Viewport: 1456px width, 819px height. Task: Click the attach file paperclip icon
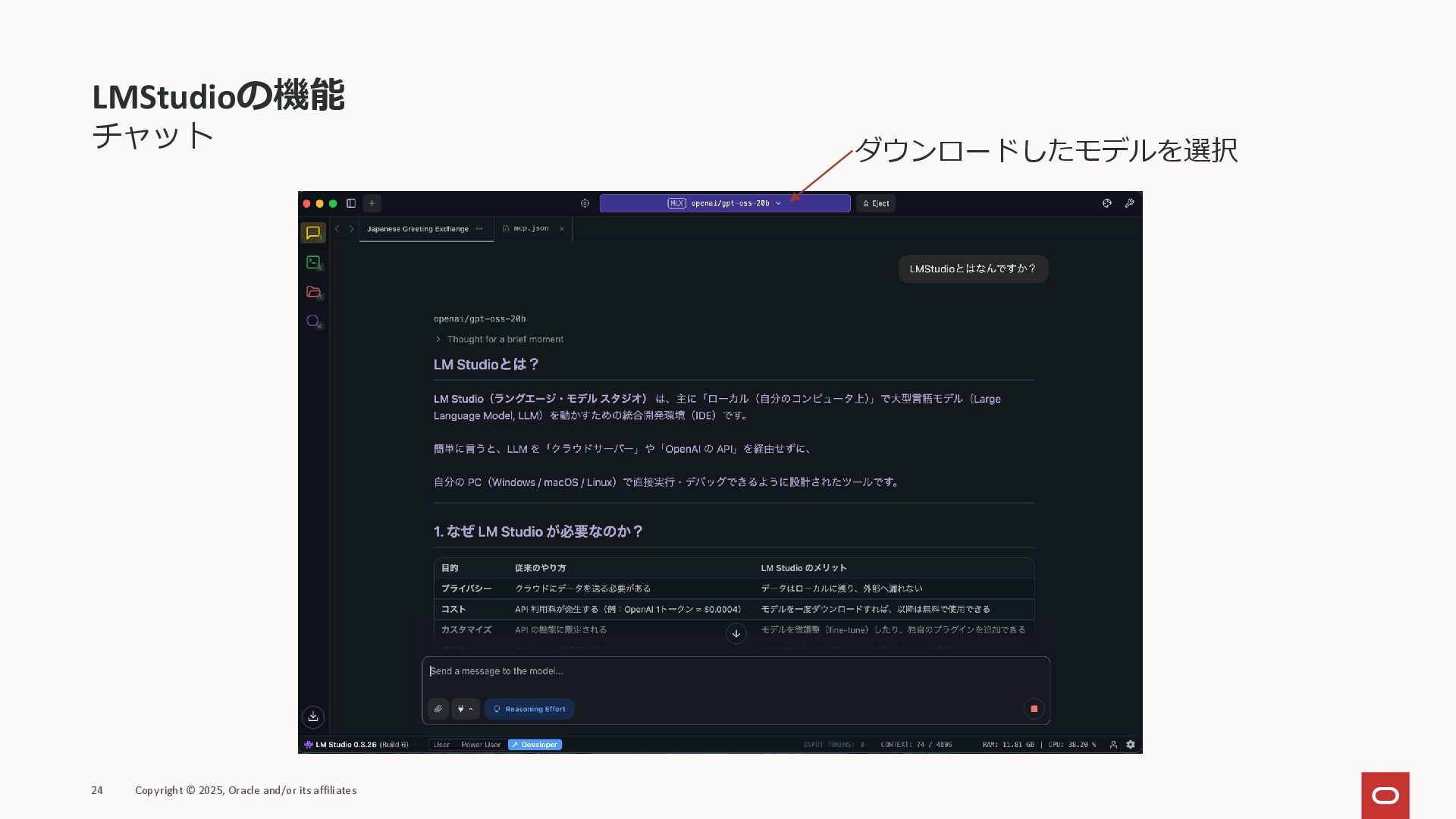(x=438, y=709)
